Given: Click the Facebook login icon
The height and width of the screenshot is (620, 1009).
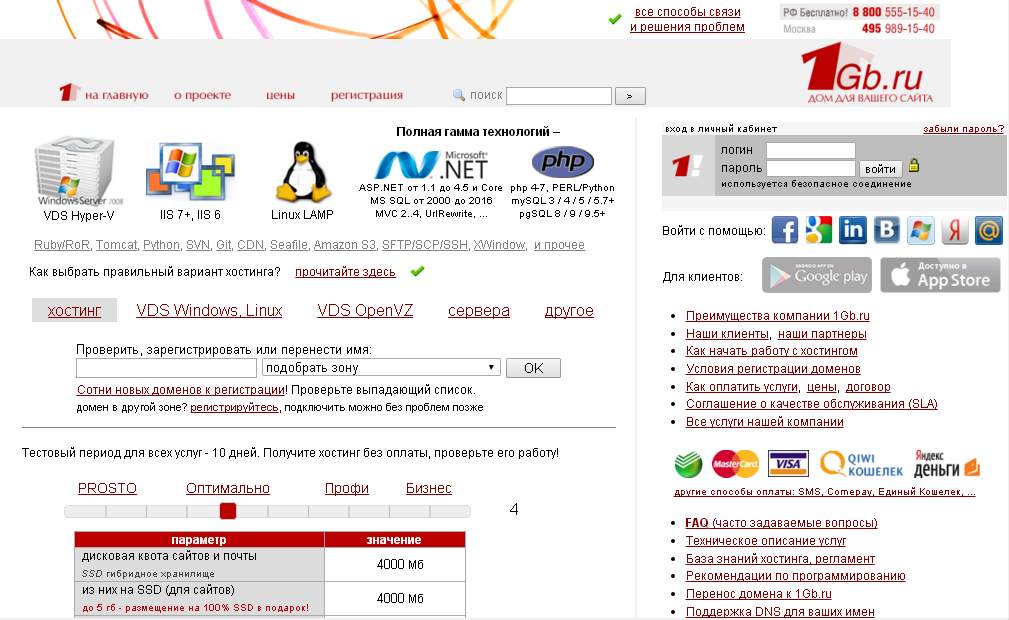Looking at the screenshot, I should pyautogui.click(x=784, y=230).
